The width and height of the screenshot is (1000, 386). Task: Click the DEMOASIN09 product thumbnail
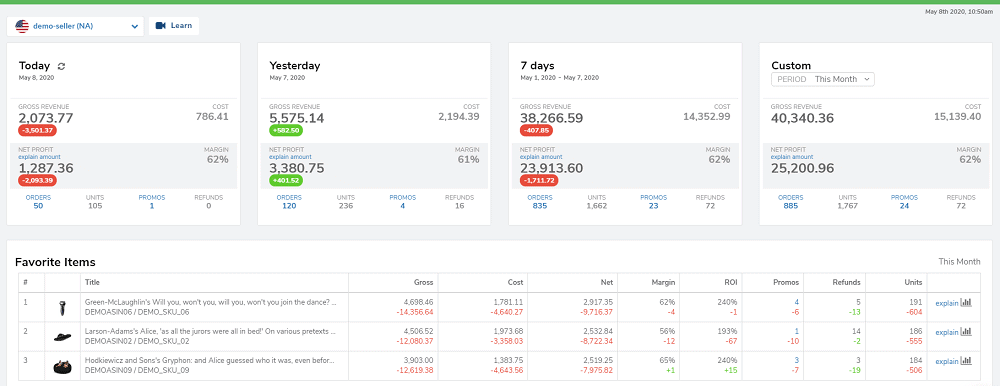click(63, 366)
